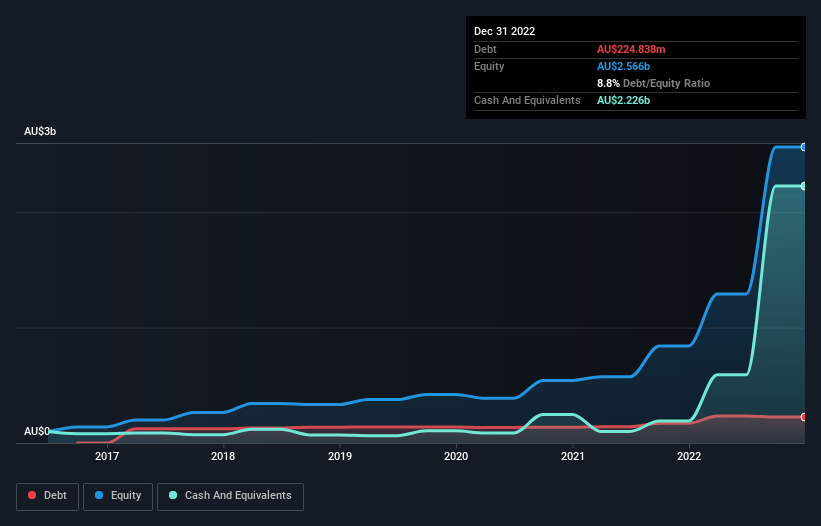Click the blue Equity endpoint marker
This screenshot has height=526, width=821.
click(x=804, y=147)
